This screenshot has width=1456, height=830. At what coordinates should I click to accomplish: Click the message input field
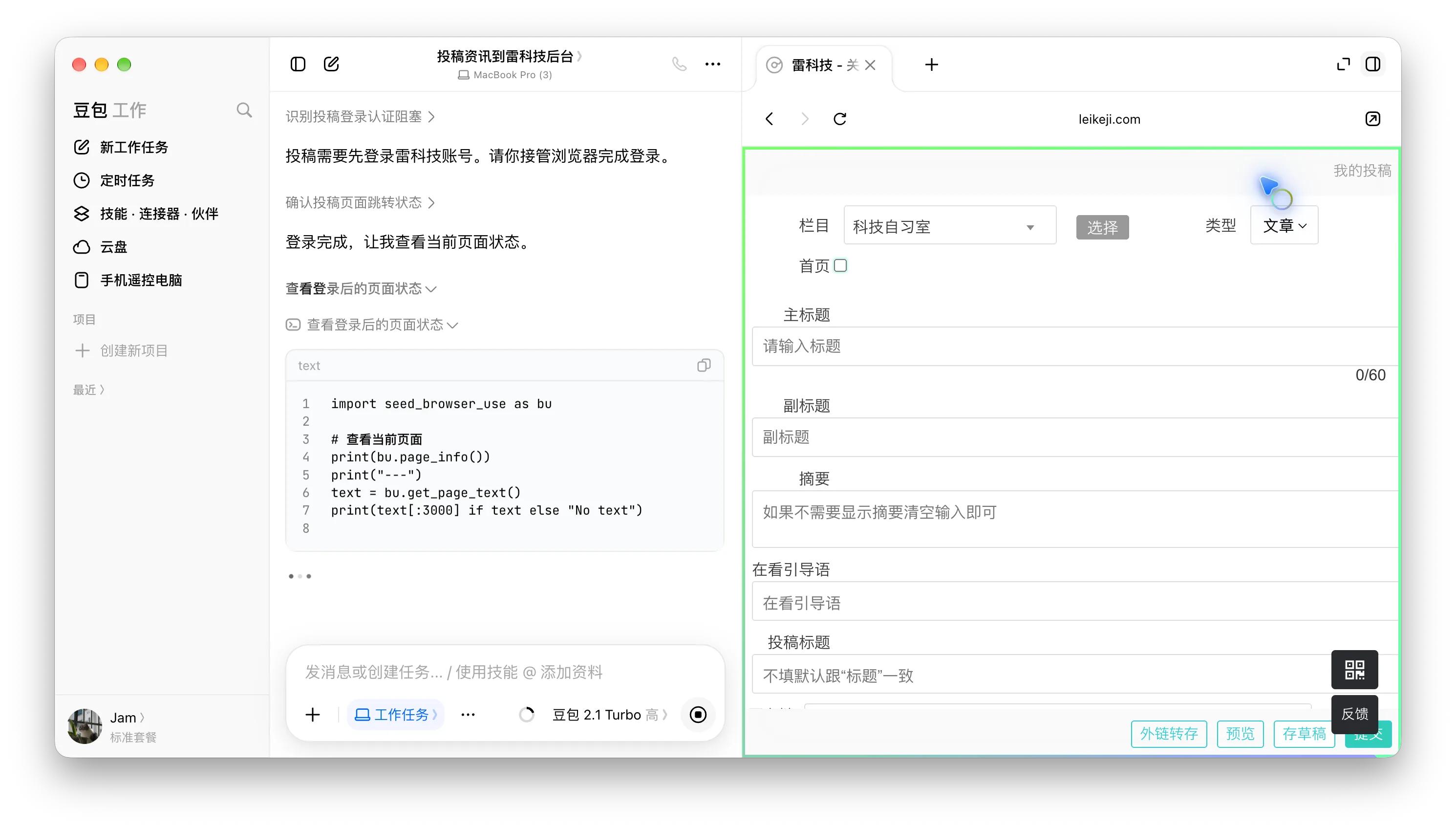[x=505, y=672]
